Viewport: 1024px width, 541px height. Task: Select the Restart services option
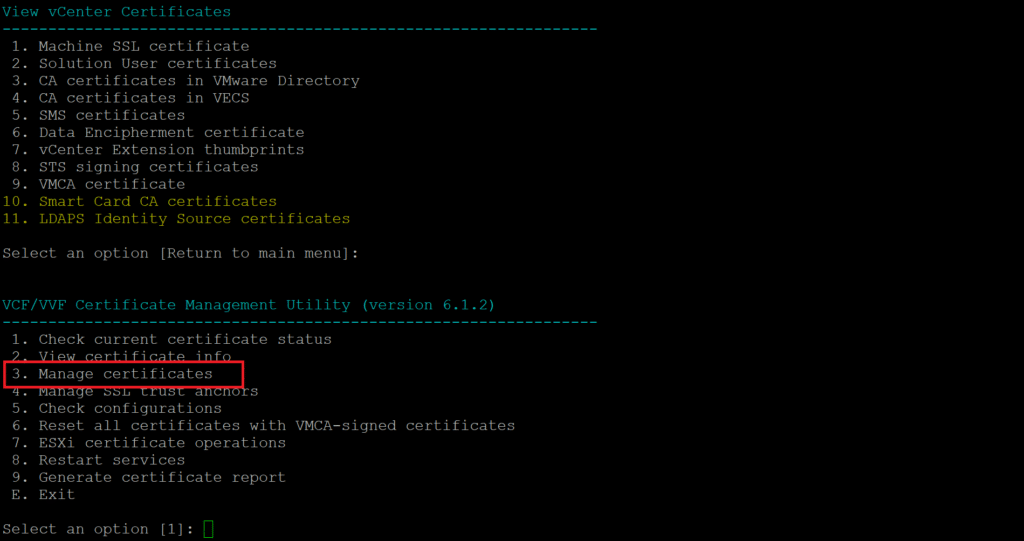coord(99,460)
